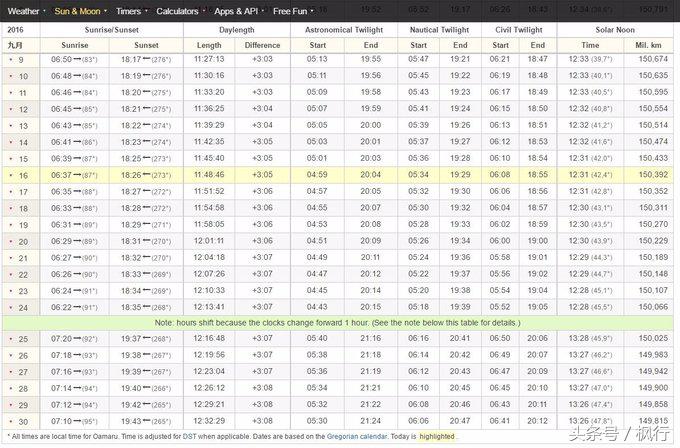Open the Apps & API menu

click(x=236, y=11)
